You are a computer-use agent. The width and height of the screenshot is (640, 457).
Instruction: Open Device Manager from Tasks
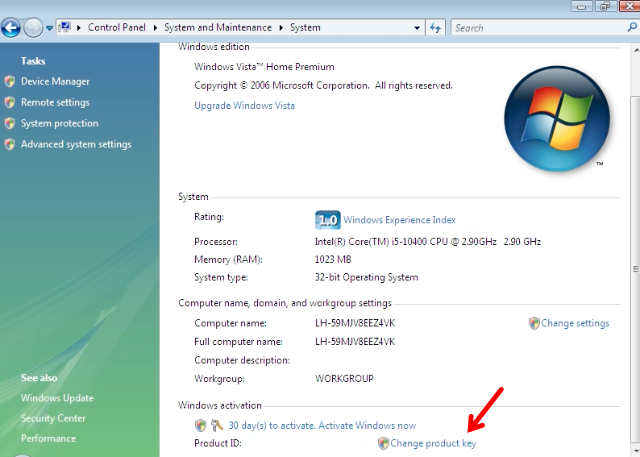pyautogui.click(x=55, y=81)
